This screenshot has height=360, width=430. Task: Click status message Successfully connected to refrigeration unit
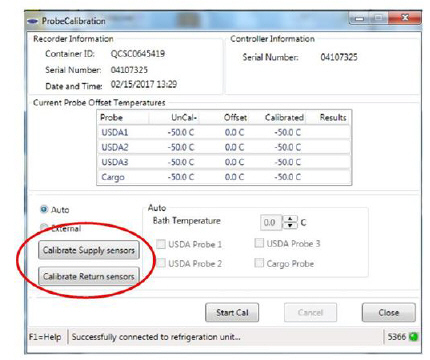pyautogui.click(x=156, y=337)
